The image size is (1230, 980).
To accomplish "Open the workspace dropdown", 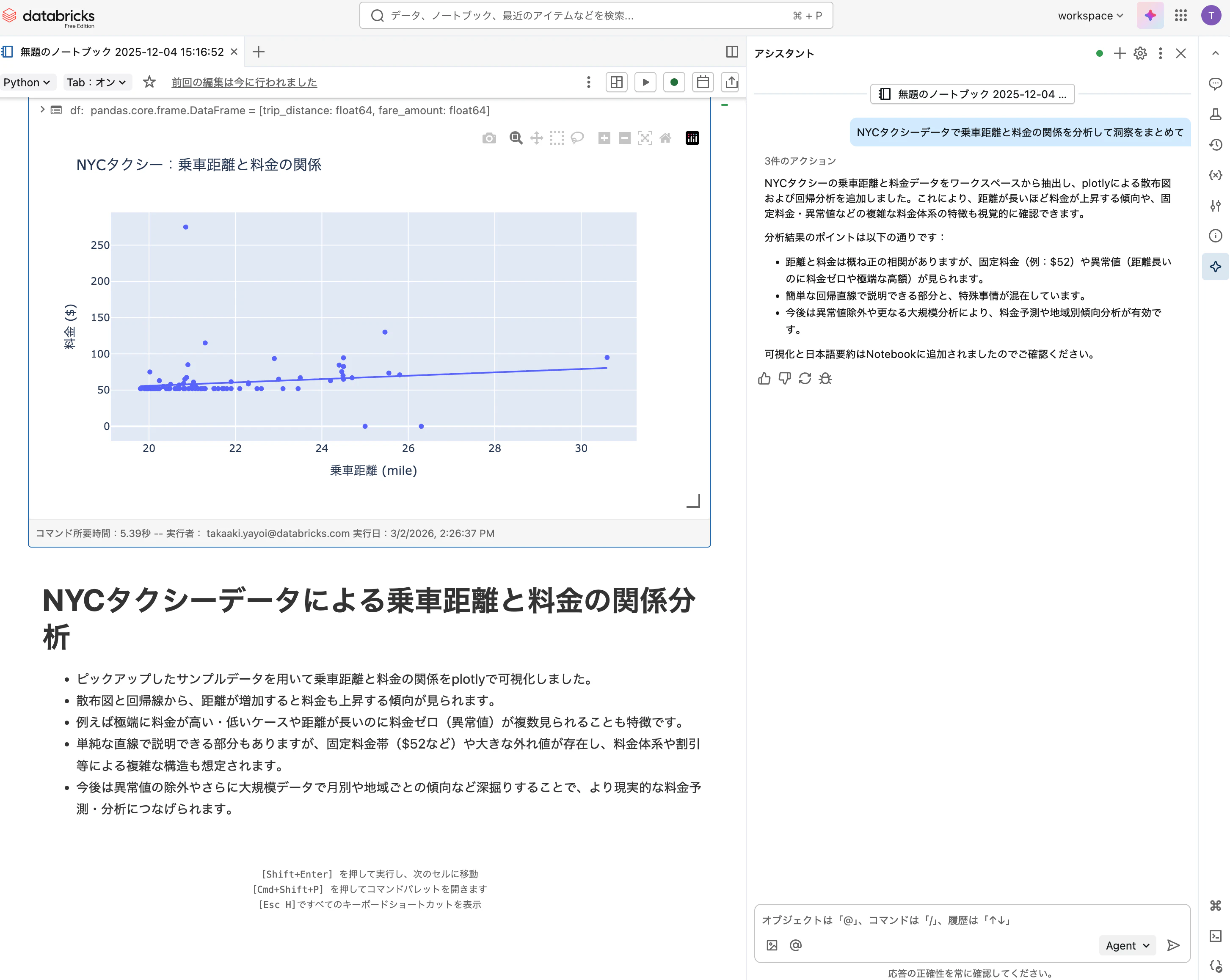I will click(x=1090, y=15).
